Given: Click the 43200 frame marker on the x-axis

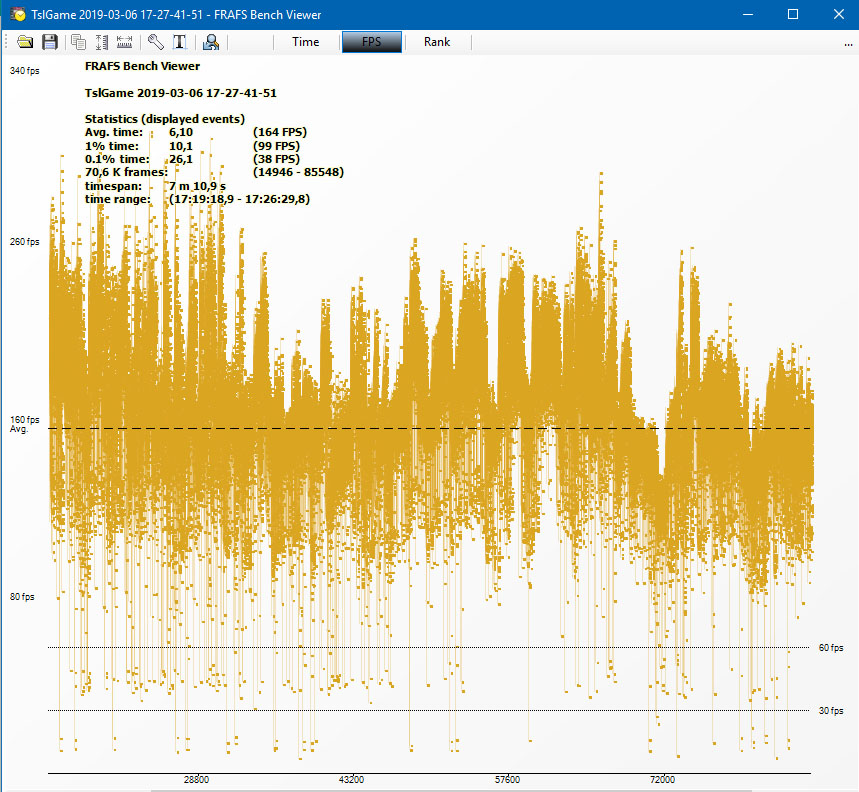Looking at the screenshot, I should (351, 779).
